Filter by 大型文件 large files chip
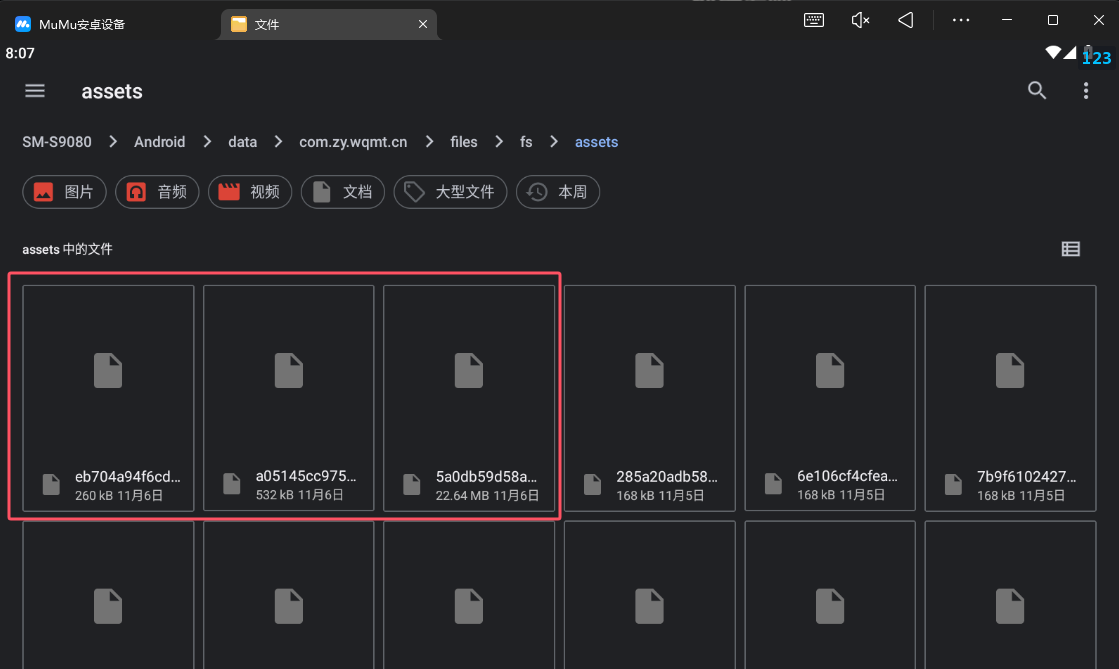The height and width of the screenshot is (669, 1119). click(450, 192)
